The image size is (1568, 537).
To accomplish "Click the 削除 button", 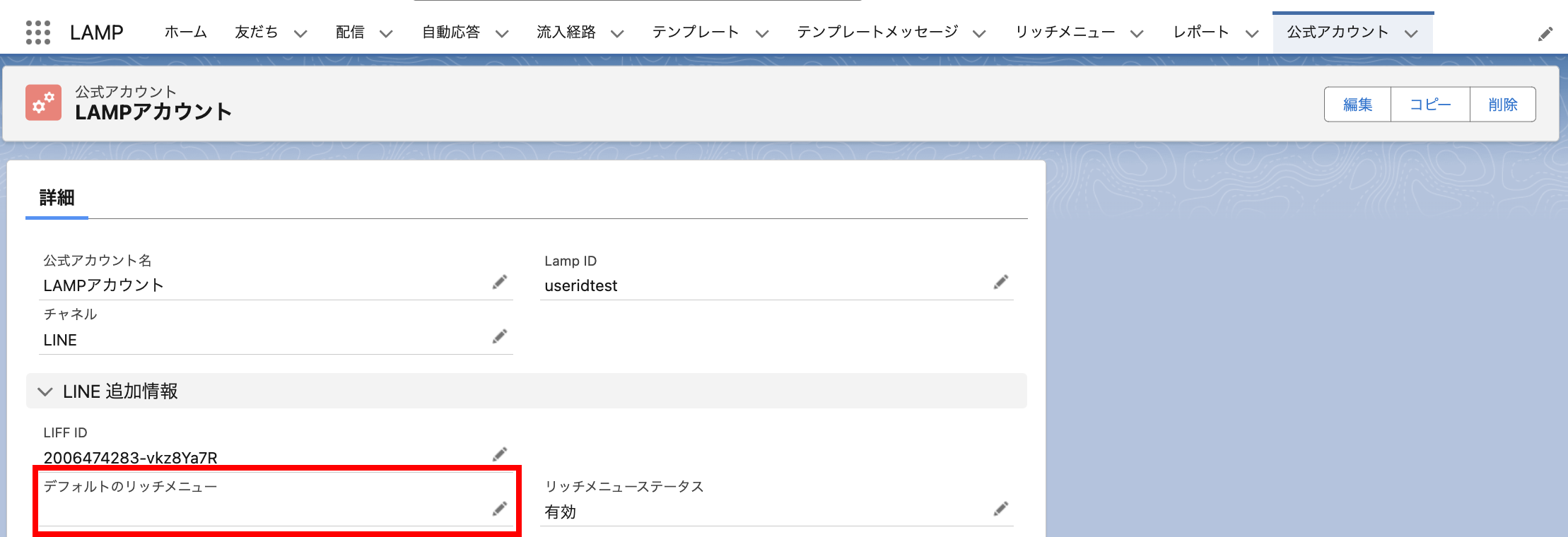I will click(x=1502, y=105).
